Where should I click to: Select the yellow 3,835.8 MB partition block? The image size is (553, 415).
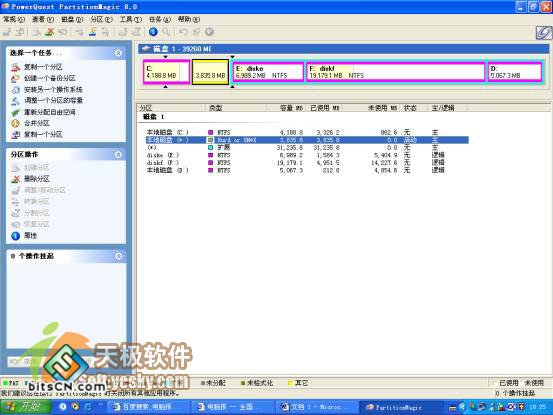click(210, 72)
